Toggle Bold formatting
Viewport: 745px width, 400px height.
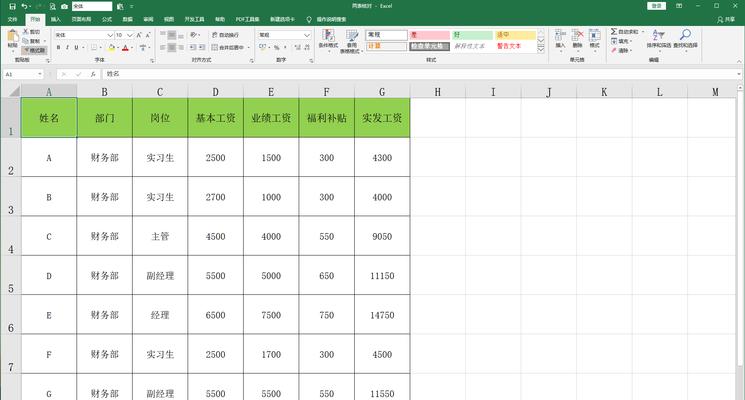pos(58,48)
